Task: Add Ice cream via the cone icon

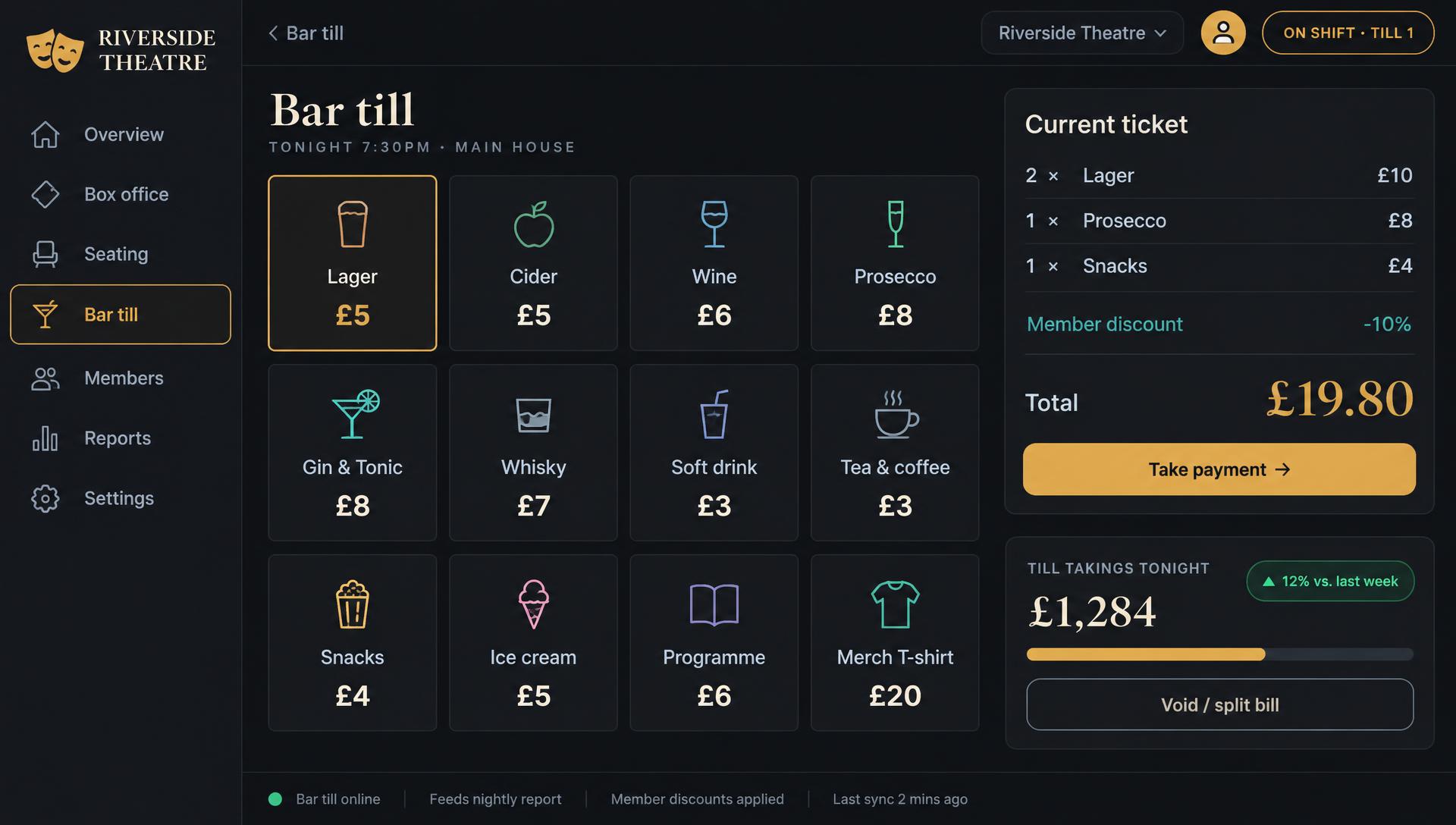Action: pos(534,604)
